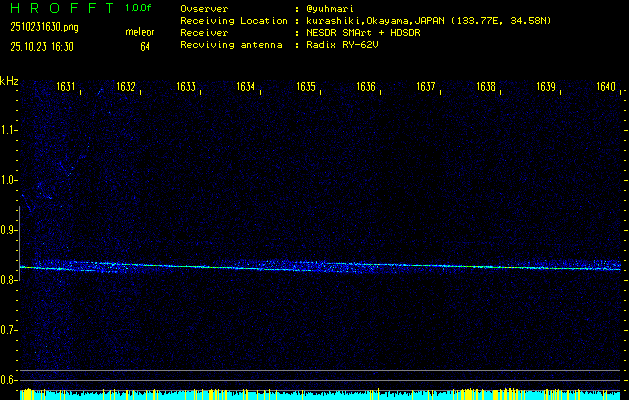
Task: Click the observer name @yuhmari
Action: point(333,8)
